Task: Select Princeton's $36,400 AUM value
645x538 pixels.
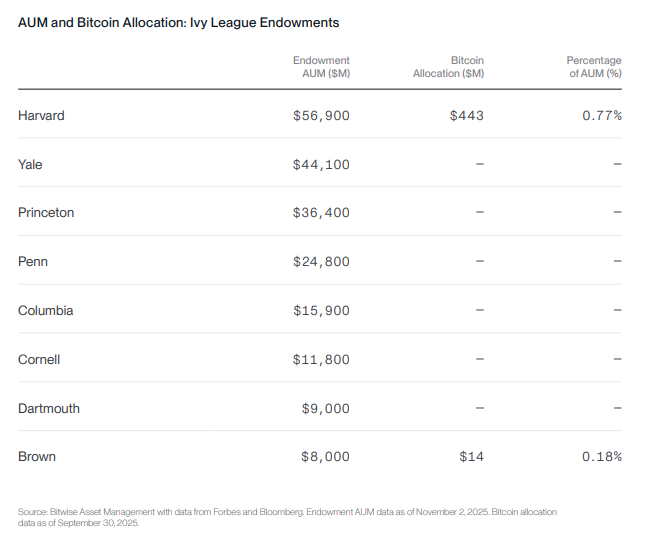Action: point(321,212)
